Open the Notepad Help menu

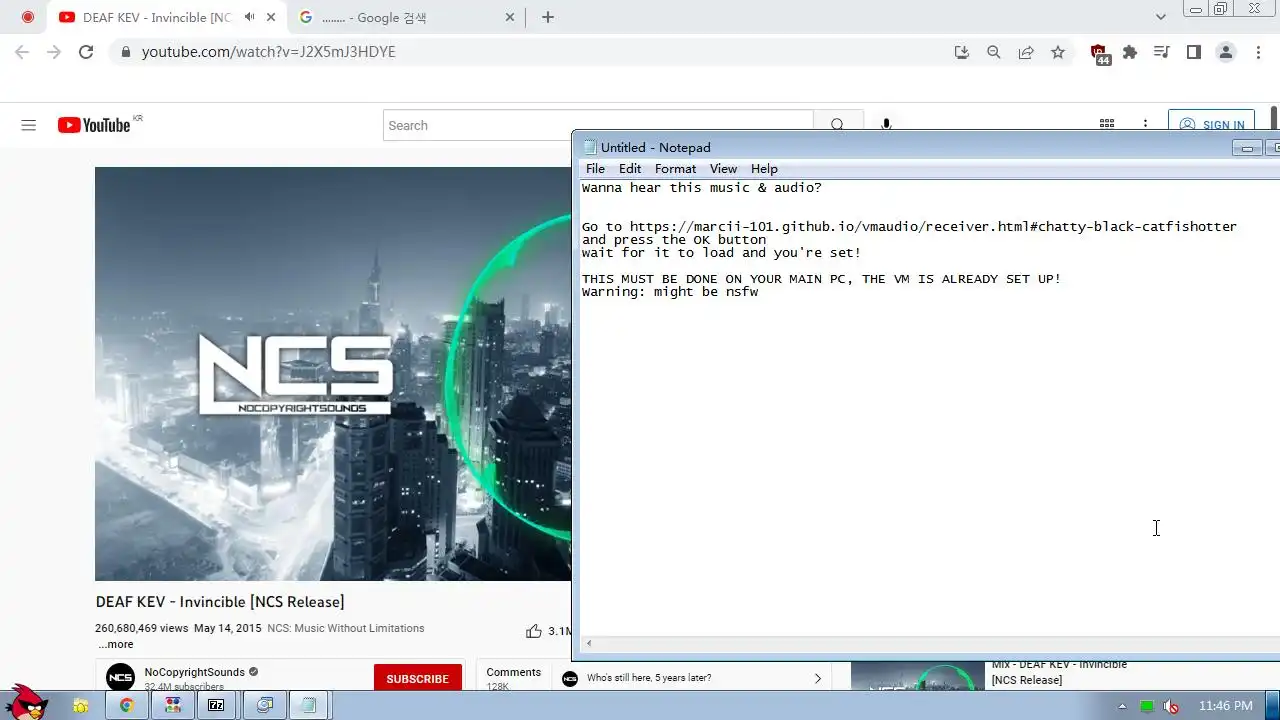click(764, 168)
